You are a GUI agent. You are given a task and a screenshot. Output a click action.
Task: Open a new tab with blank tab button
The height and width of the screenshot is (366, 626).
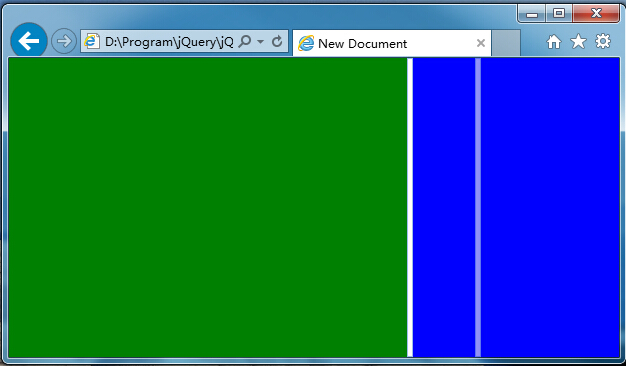(x=506, y=43)
